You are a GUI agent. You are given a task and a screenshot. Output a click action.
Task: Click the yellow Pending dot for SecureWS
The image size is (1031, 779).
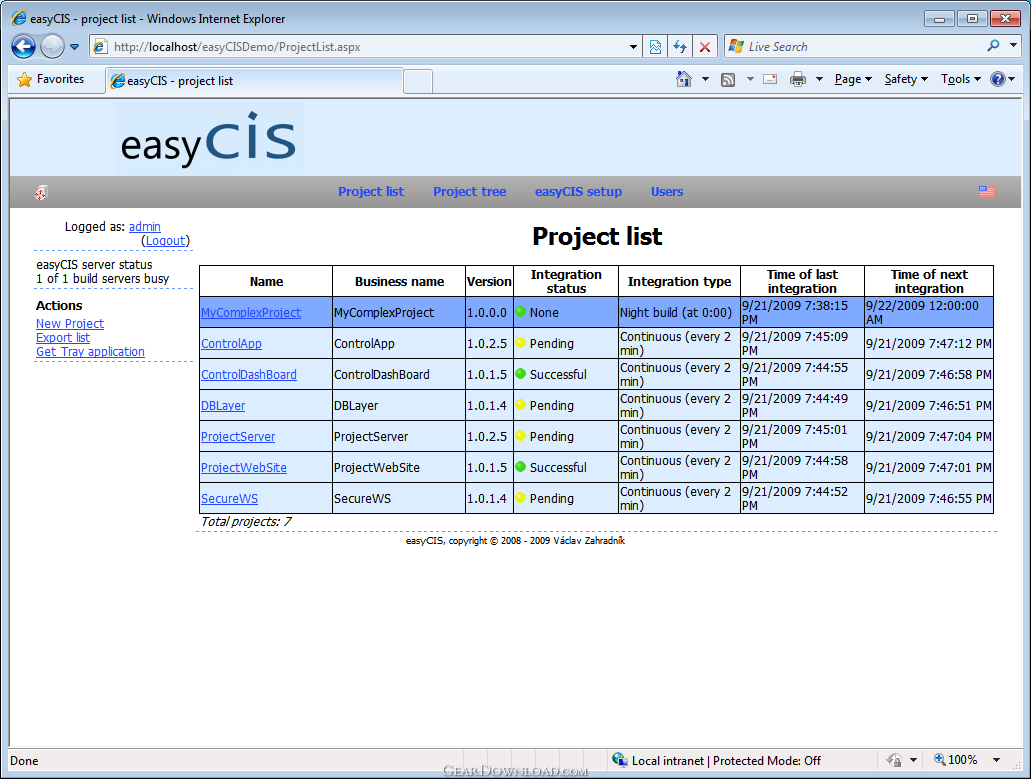(521, 498)
